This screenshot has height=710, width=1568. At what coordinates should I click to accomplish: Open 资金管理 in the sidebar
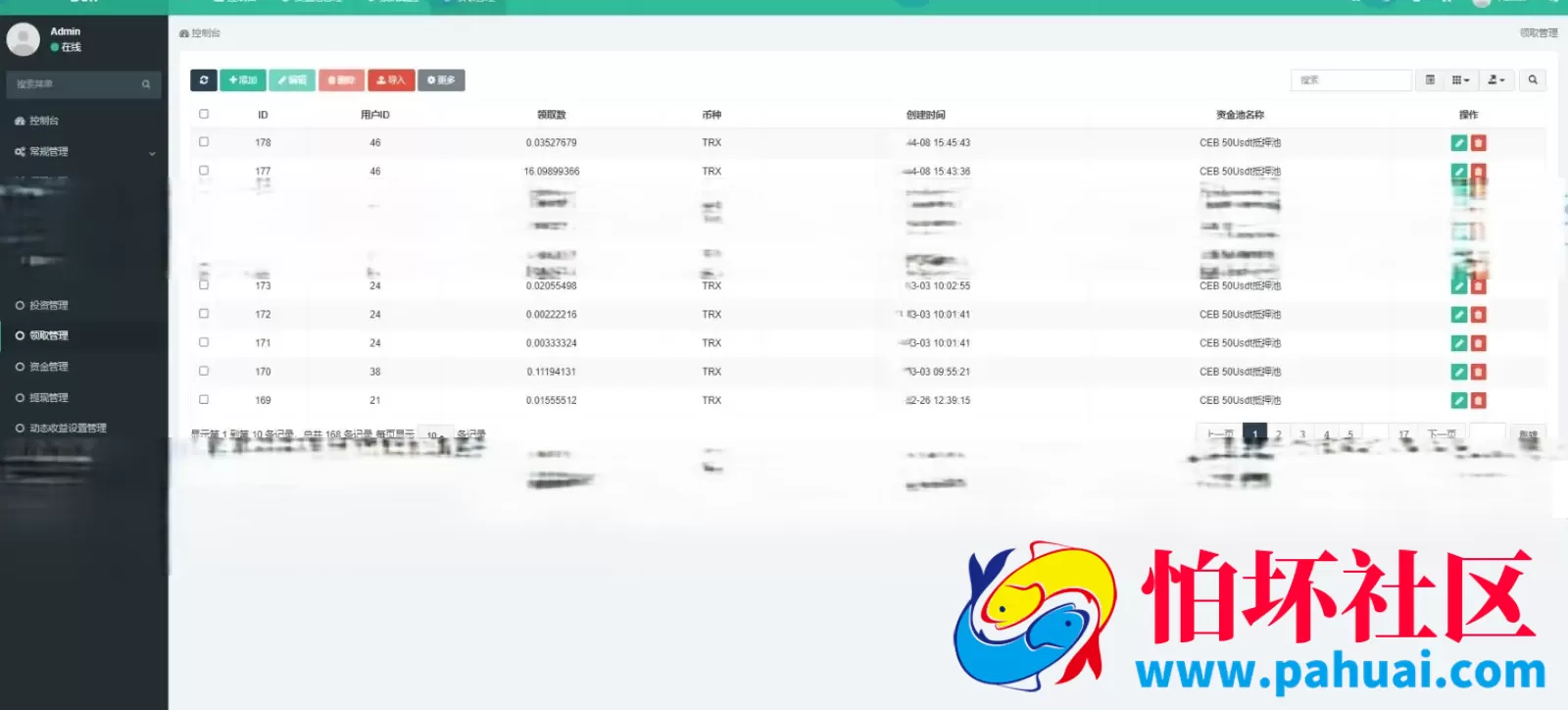pos(84,367)
